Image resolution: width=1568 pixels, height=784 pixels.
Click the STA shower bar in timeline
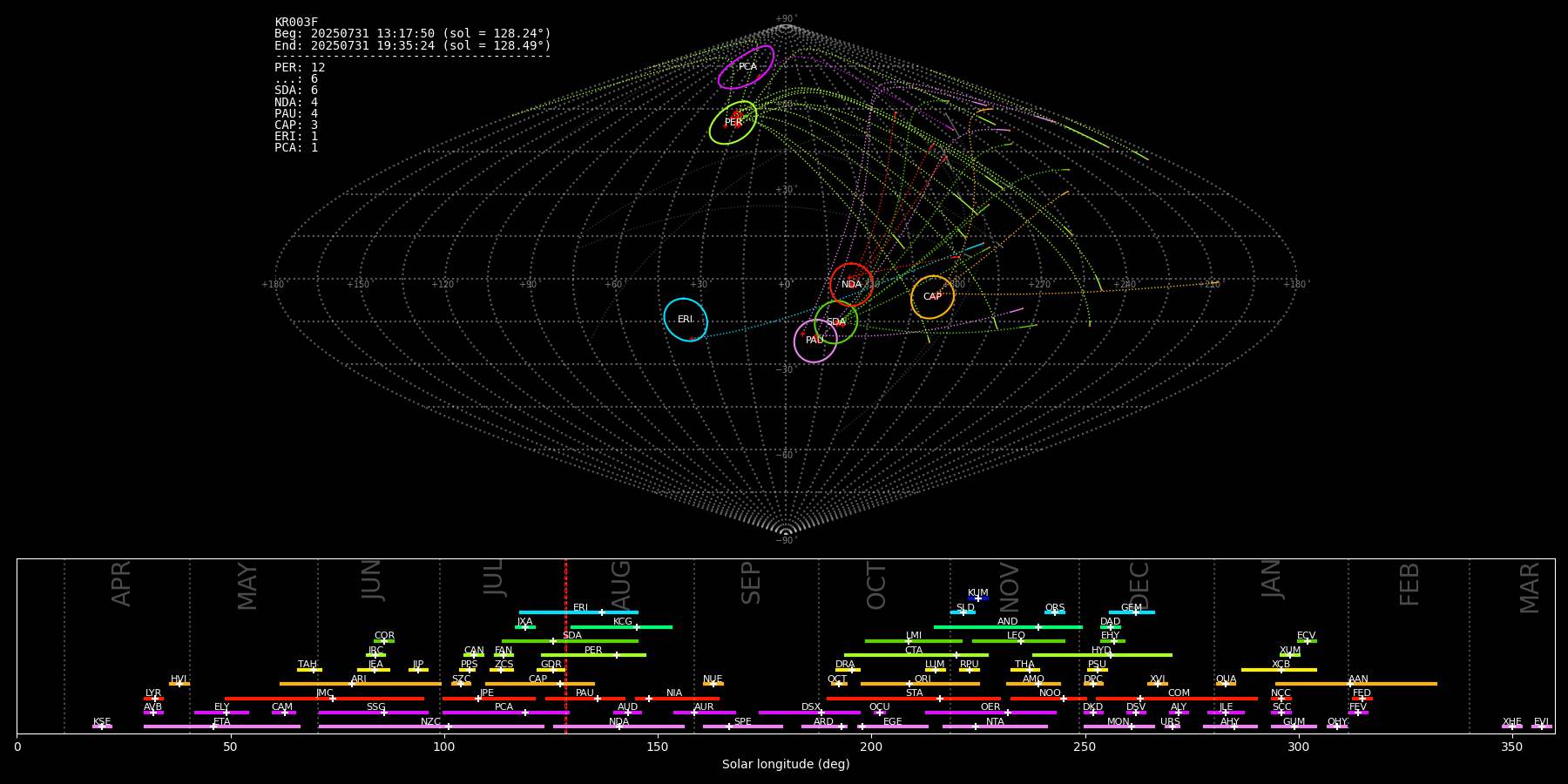(x=914, y=699)
